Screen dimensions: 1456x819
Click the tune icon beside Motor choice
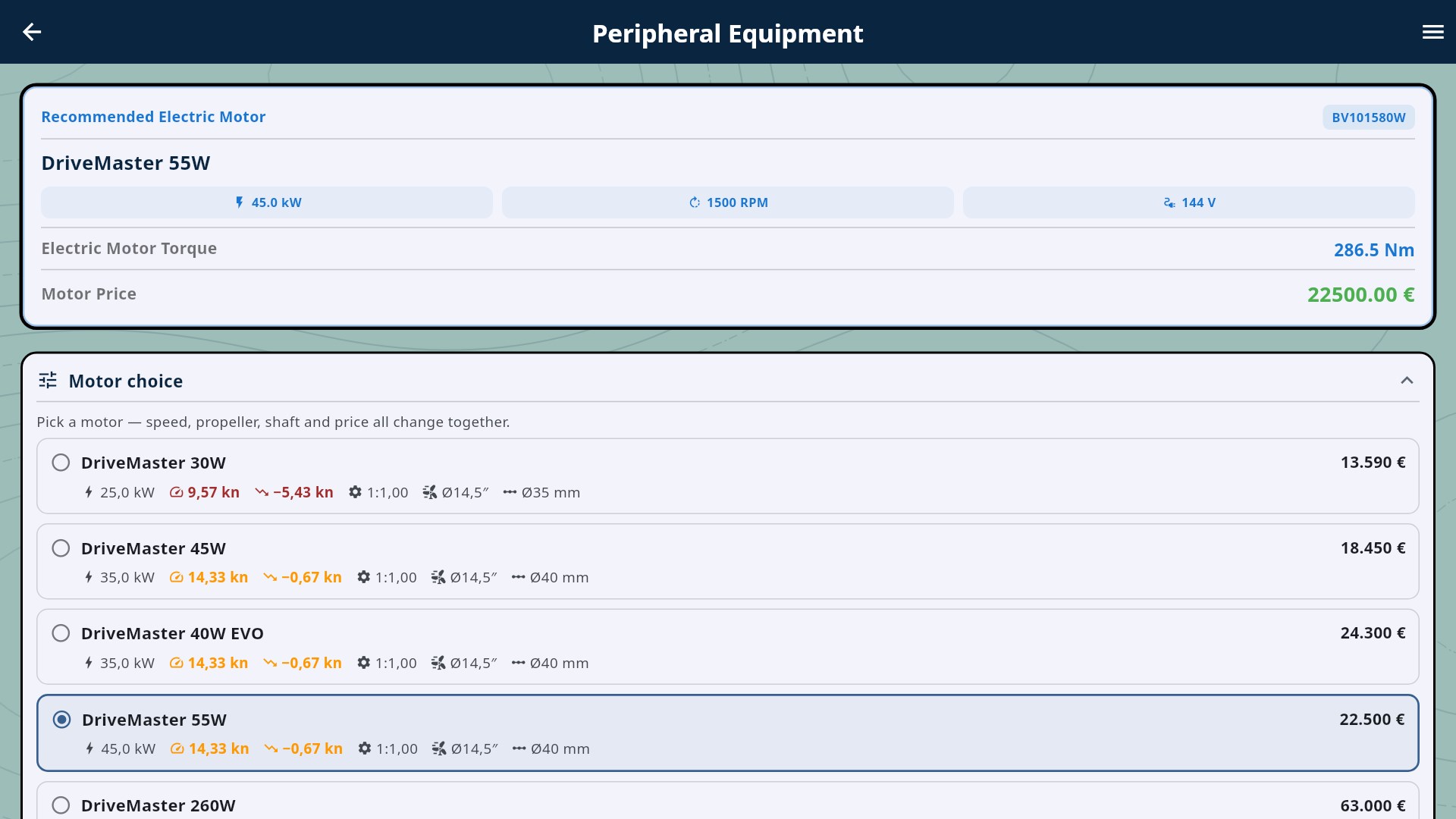click(x=48, y=380)
